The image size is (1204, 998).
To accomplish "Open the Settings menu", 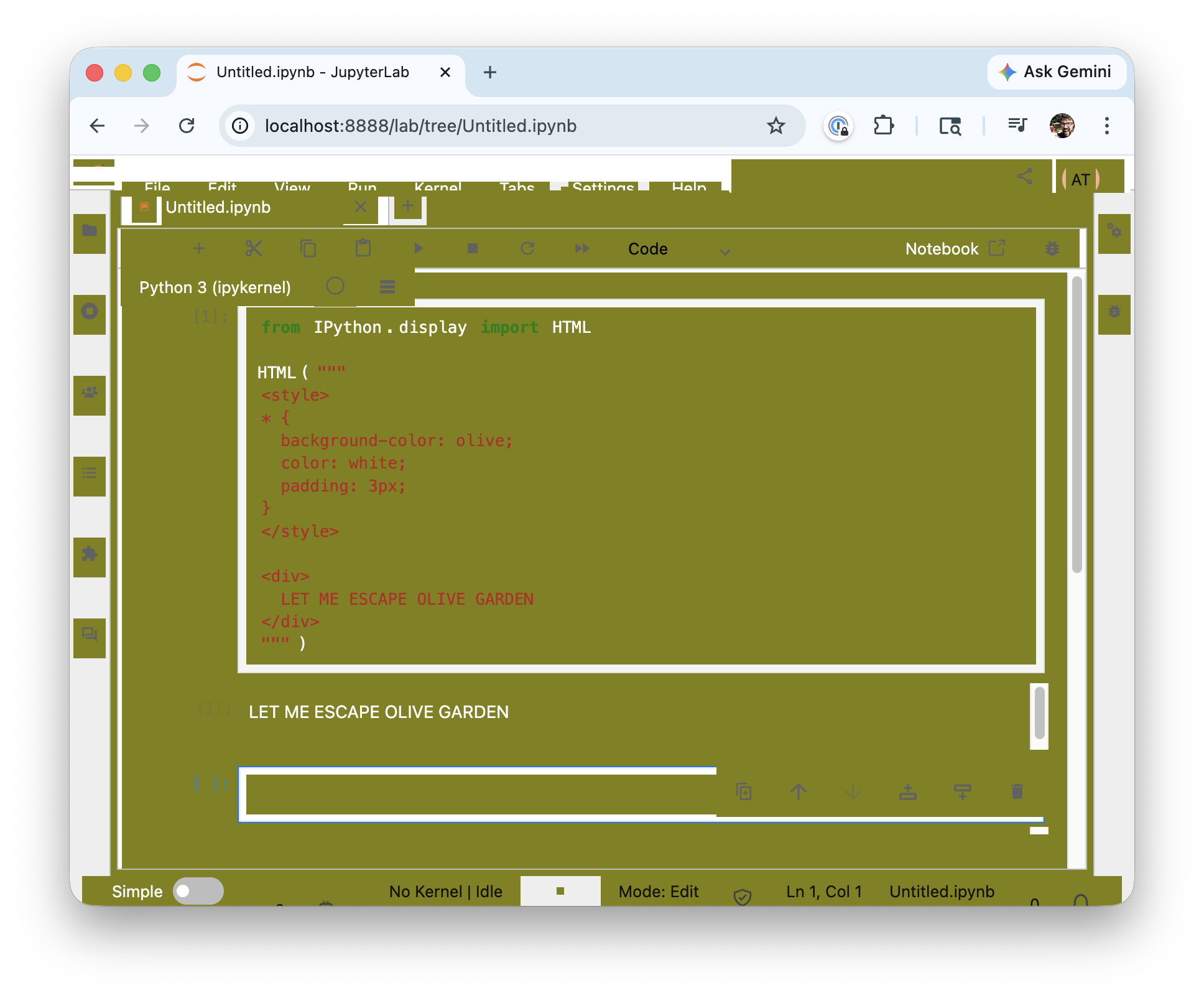I will [x=602, y=187].
